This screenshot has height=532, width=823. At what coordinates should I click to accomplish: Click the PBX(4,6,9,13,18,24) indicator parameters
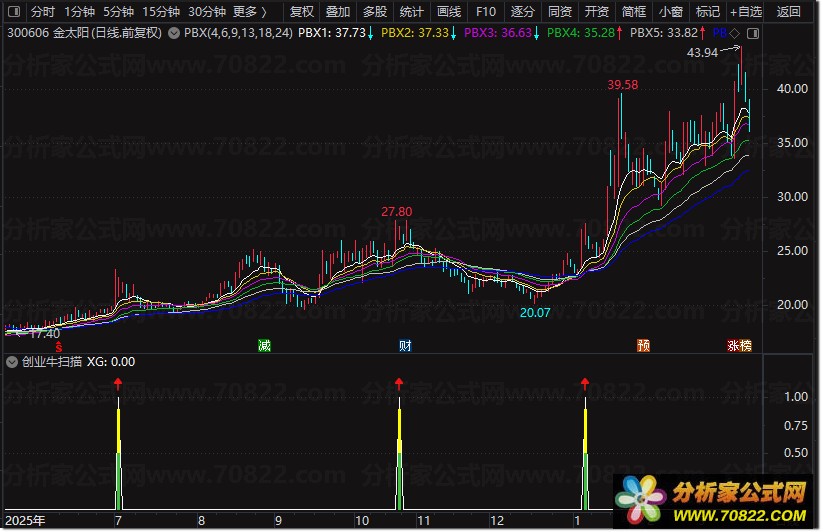238,33
